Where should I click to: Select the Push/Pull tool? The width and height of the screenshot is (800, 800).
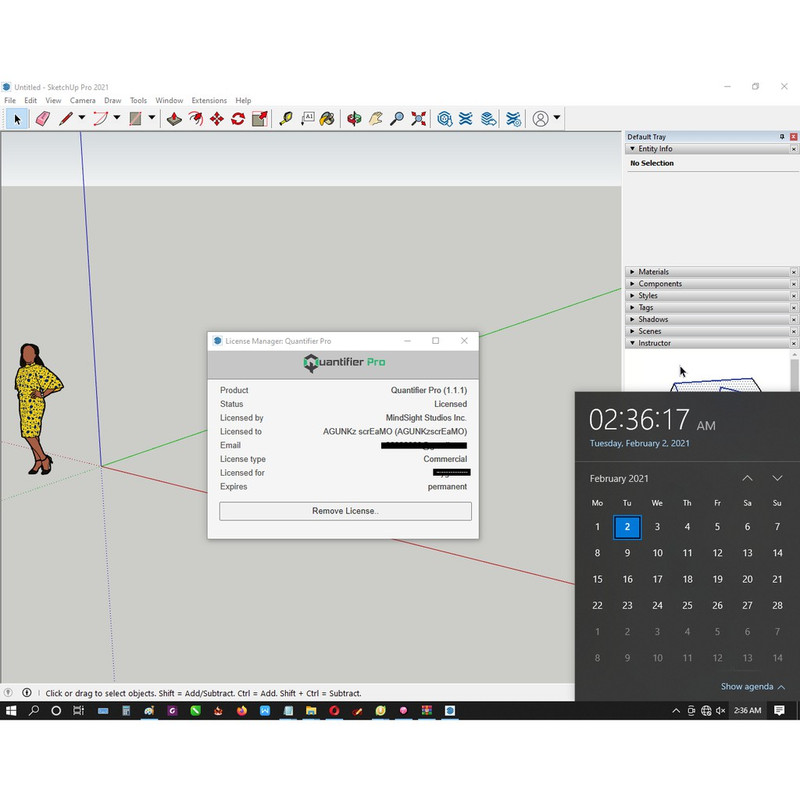pyautogui.click(x=174, y=119)
